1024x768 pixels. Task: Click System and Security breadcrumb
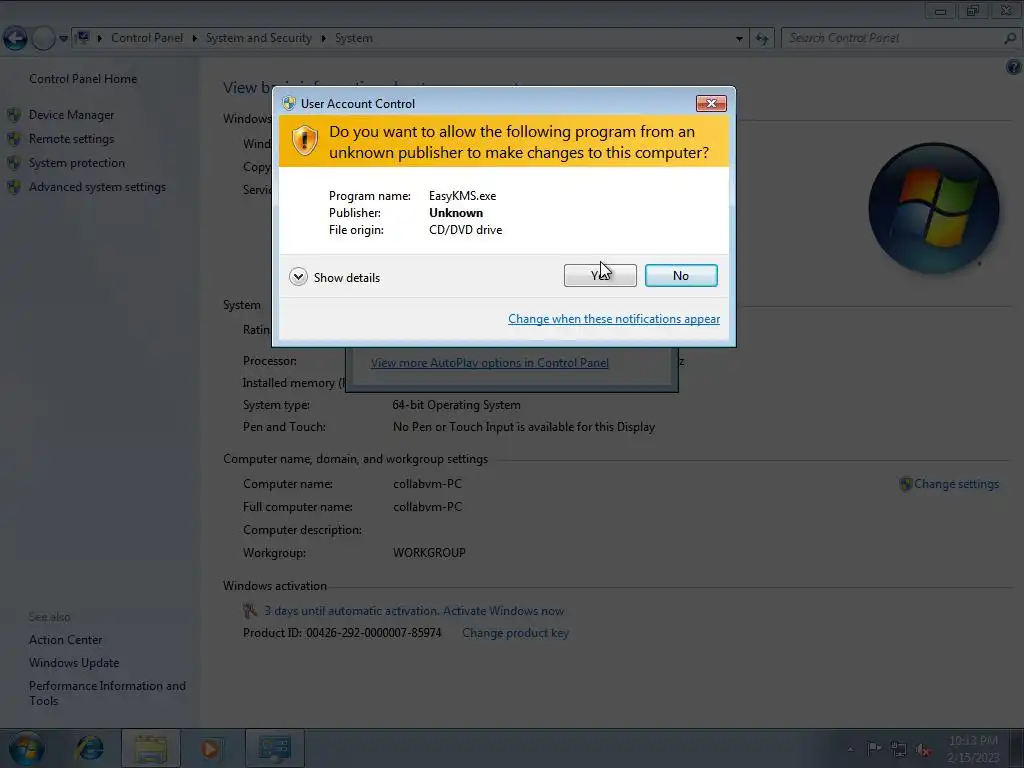click(259, 38)
